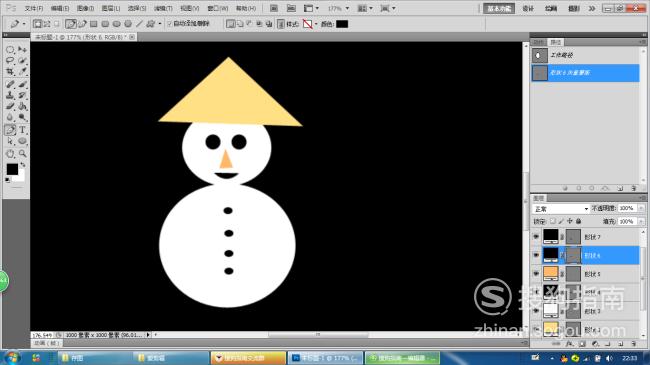Open custom shape options arrow
This screenshot has height=365, width=650.
click(x=160, y=24)
